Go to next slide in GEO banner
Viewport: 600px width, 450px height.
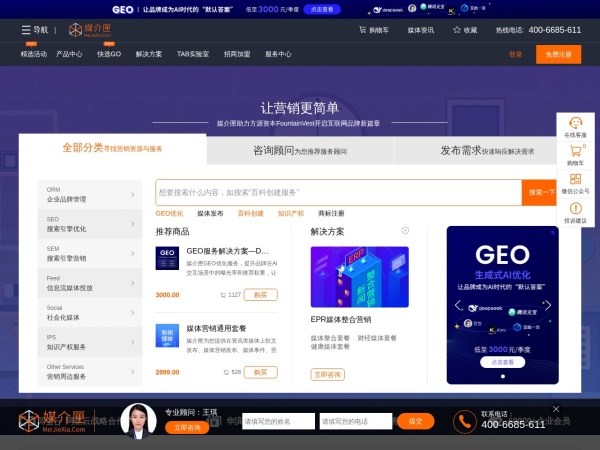(548, 305)
